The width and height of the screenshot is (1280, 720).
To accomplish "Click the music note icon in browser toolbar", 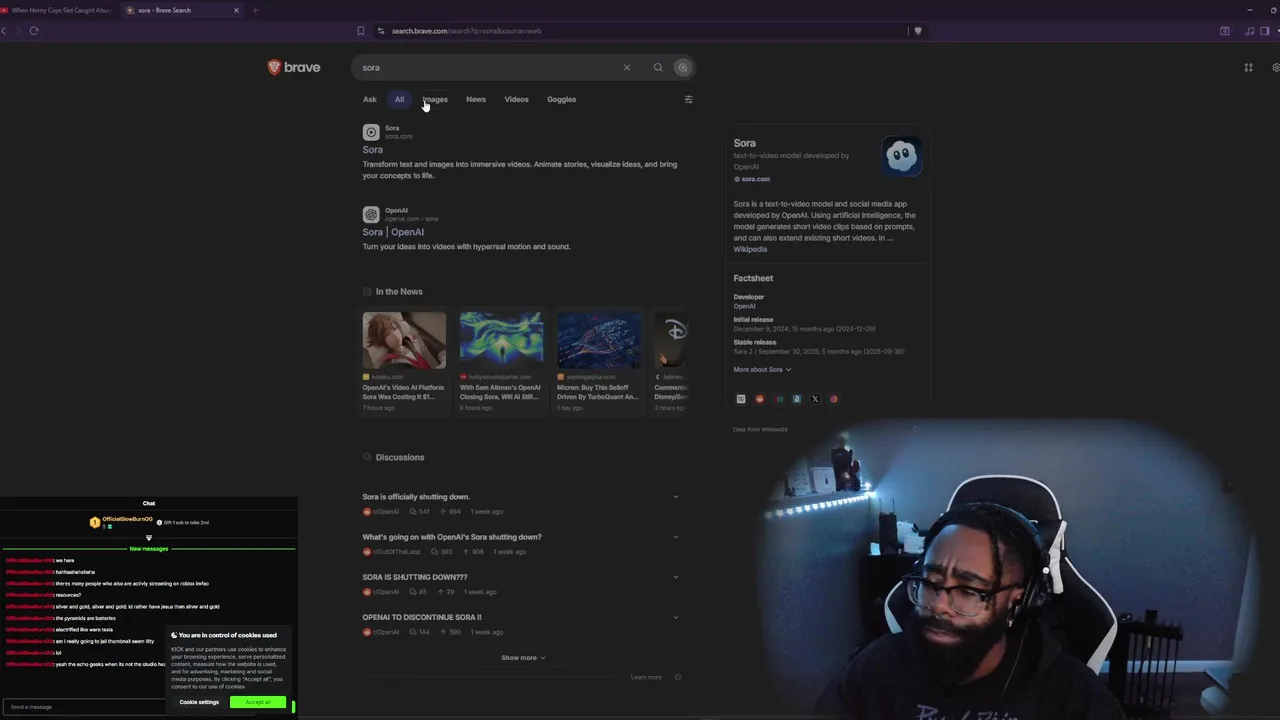I will pos(1250,31).
